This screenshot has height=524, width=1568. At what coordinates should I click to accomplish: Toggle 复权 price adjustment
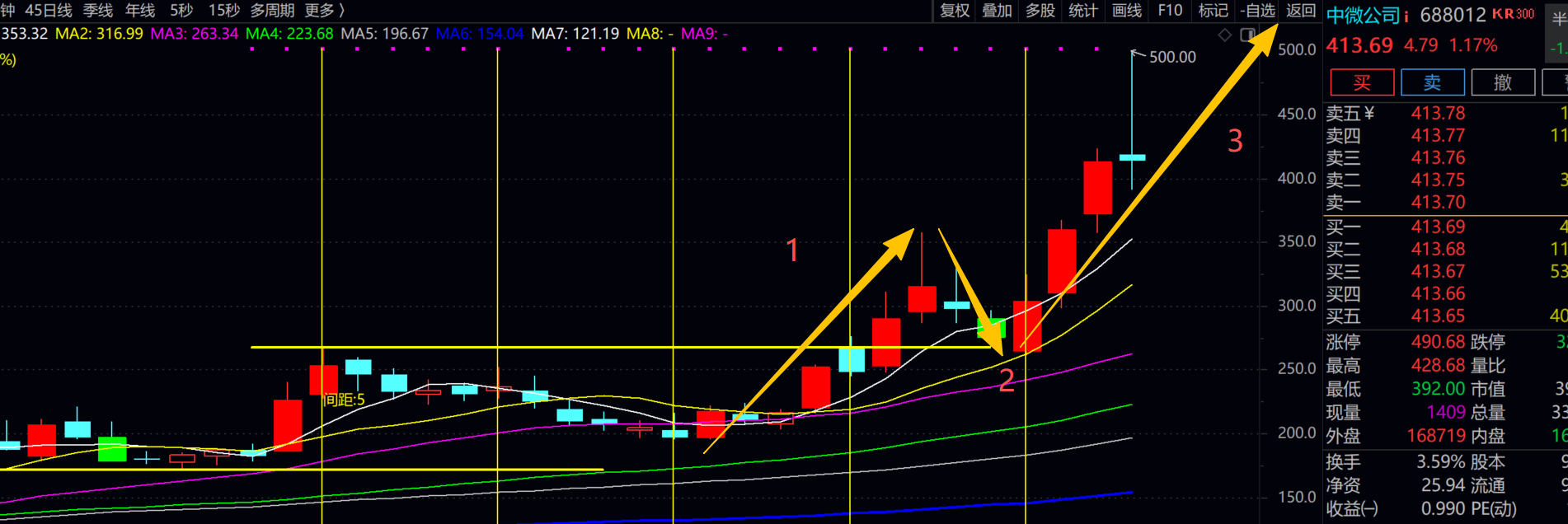[x=955, y=11]
